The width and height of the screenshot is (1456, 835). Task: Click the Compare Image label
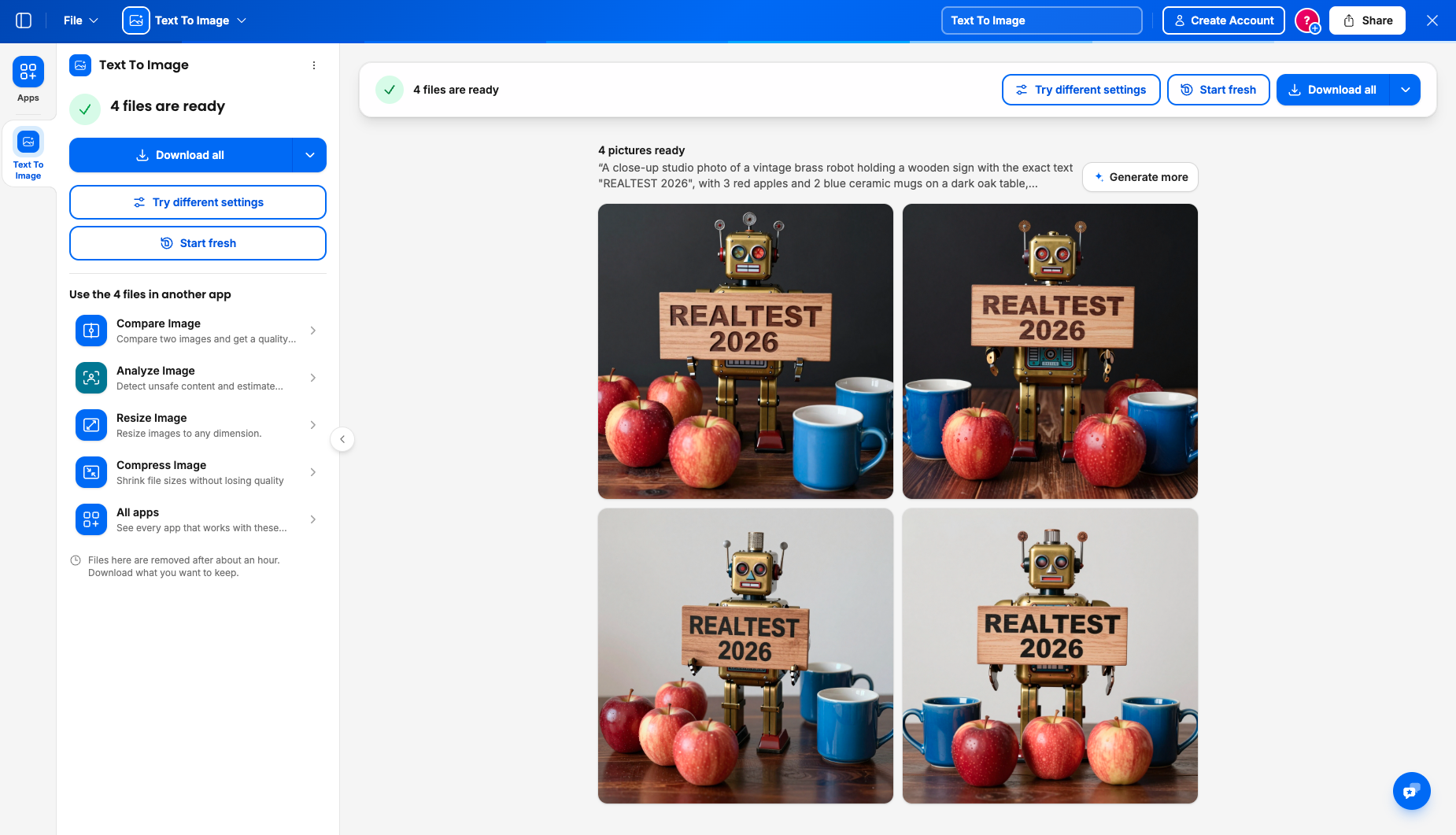158,323
